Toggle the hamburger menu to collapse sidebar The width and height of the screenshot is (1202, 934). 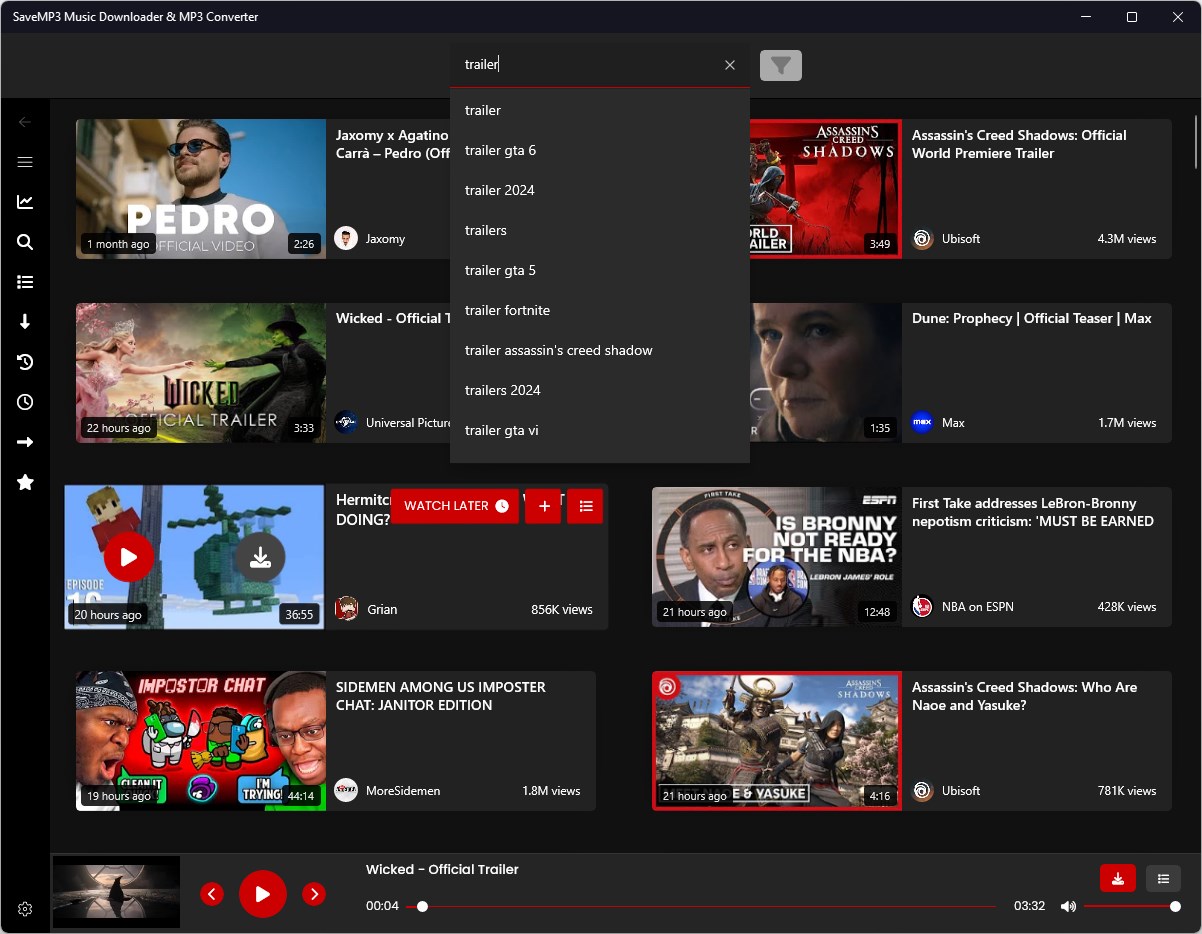25,161
